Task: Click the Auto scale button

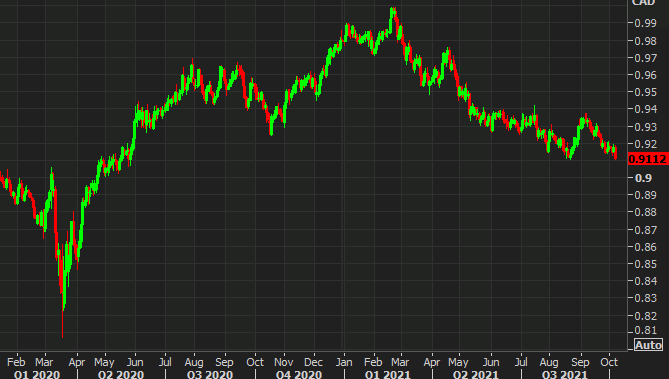Action: coord(648,344)
